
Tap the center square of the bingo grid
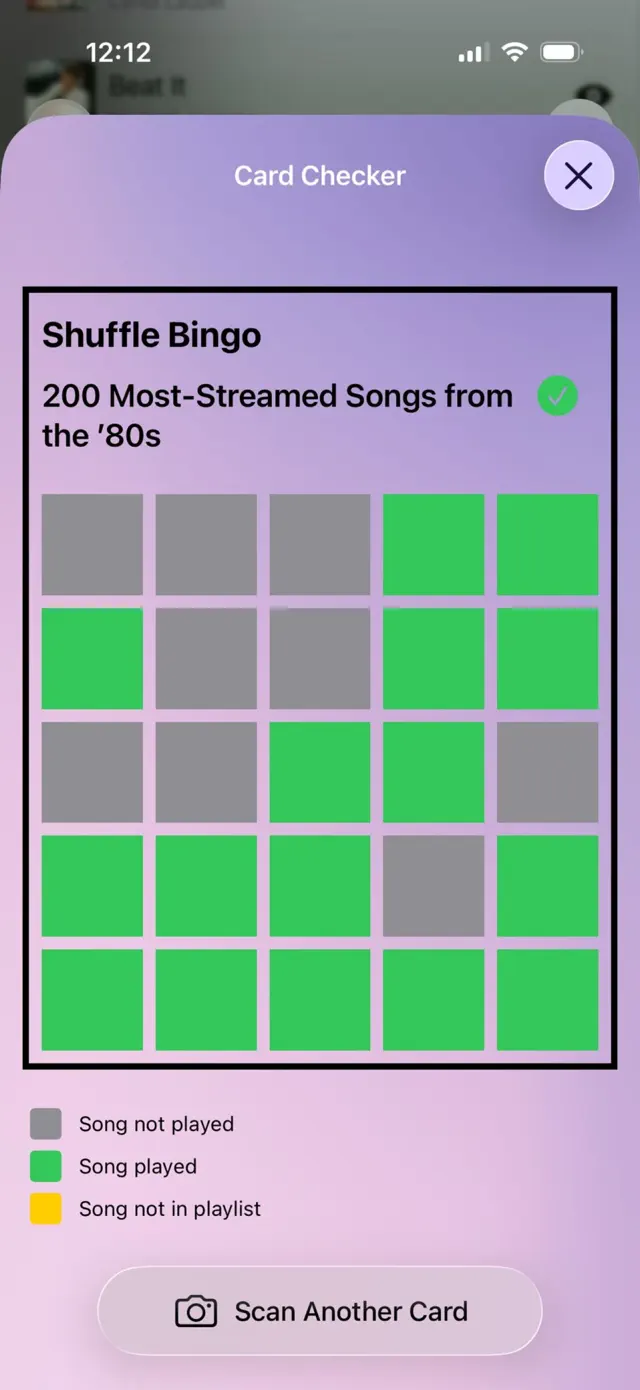320,772
